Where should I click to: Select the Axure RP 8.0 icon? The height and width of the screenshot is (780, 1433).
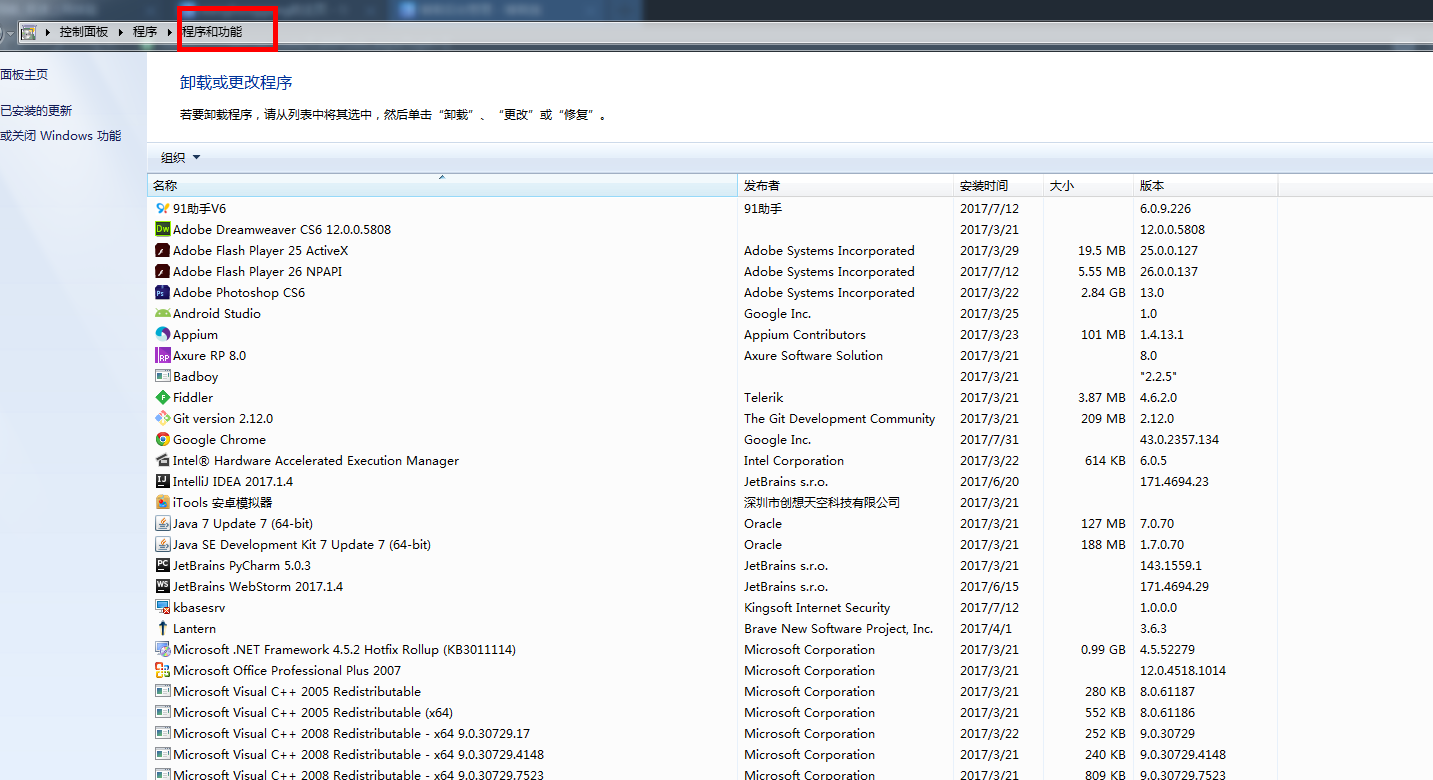163,355
